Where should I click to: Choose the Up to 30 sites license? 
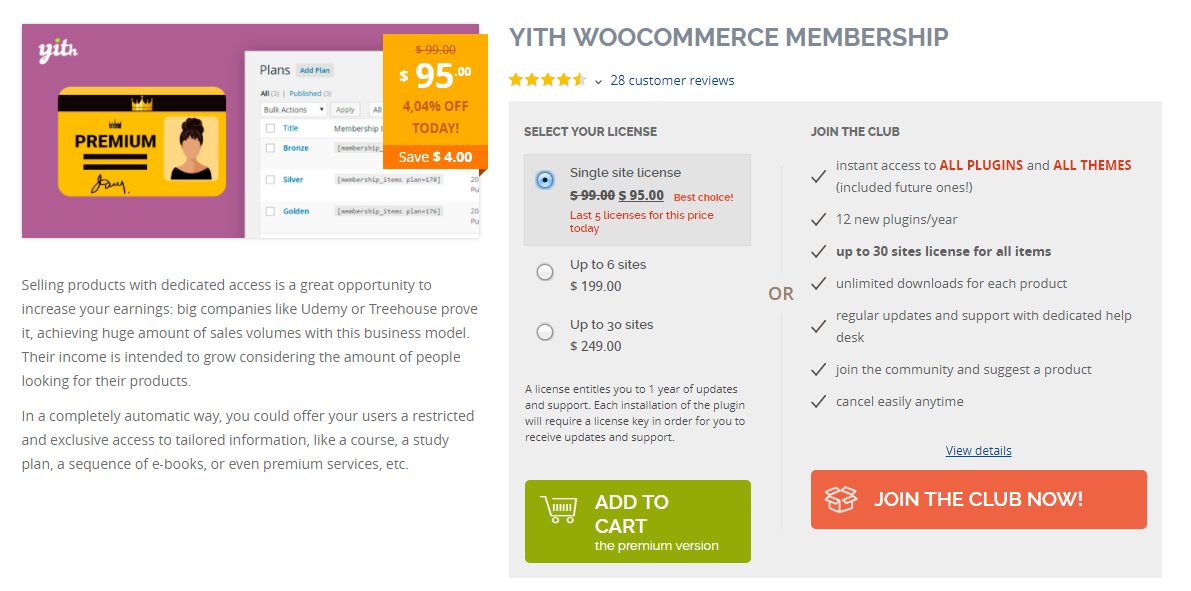(545, 332)
